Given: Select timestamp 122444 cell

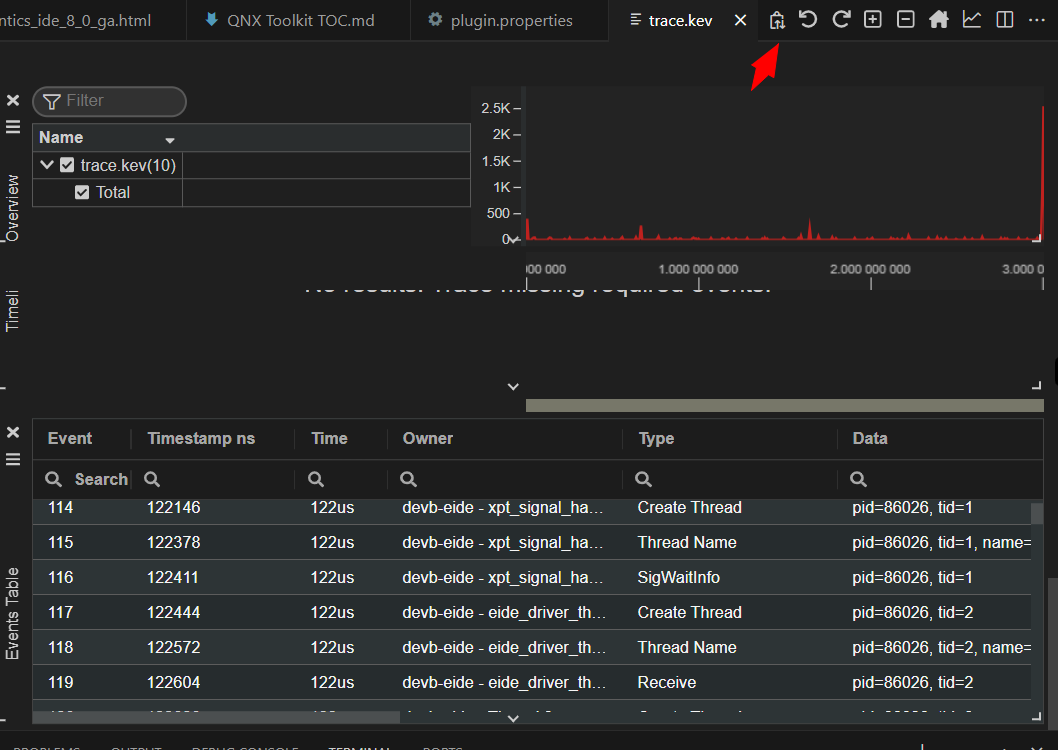Looking at the screenshot, I should tap(173, 612).
